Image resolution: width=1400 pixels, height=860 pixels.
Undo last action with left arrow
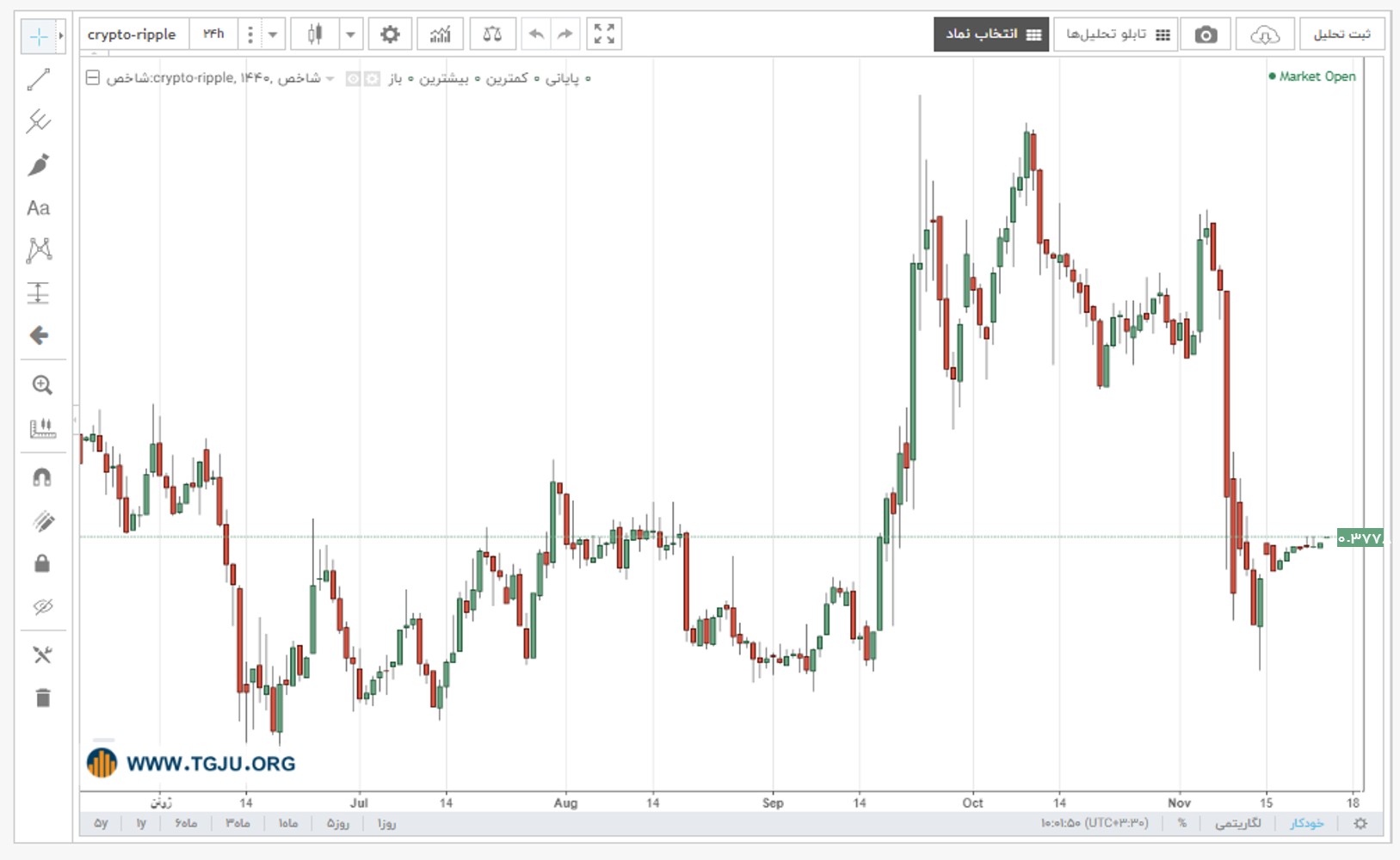coord(536,34)
